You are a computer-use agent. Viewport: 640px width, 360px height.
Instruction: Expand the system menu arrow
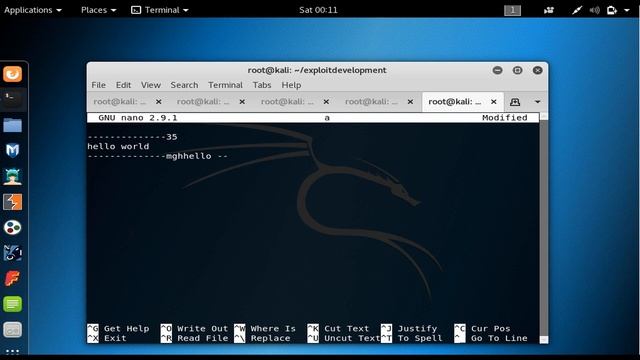[627, 10]
